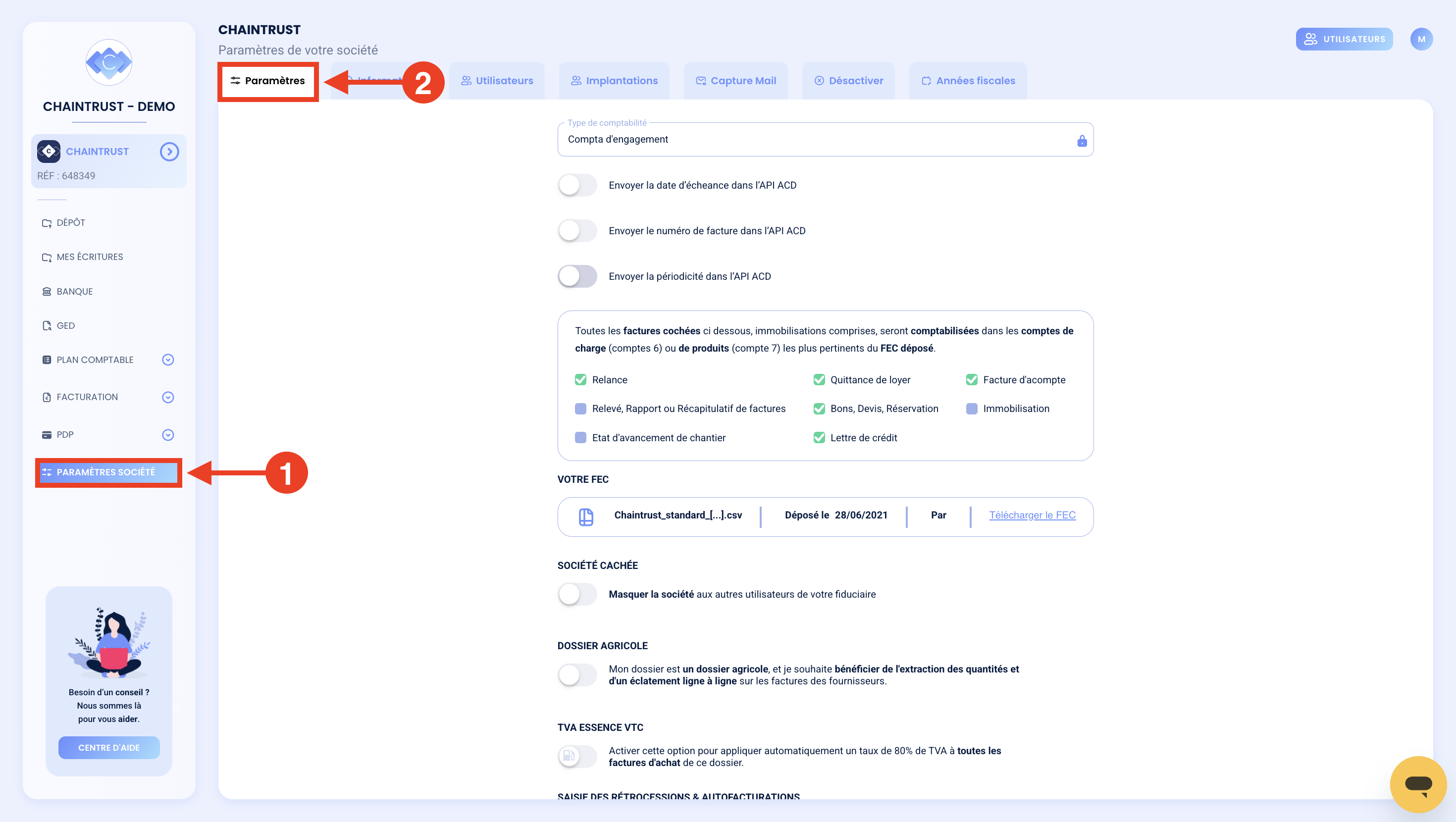The width and height of the screenshot is (1456, 822).
Task: Toggle Envoyer le numéro de facture switch
Action: coord(577,231)
